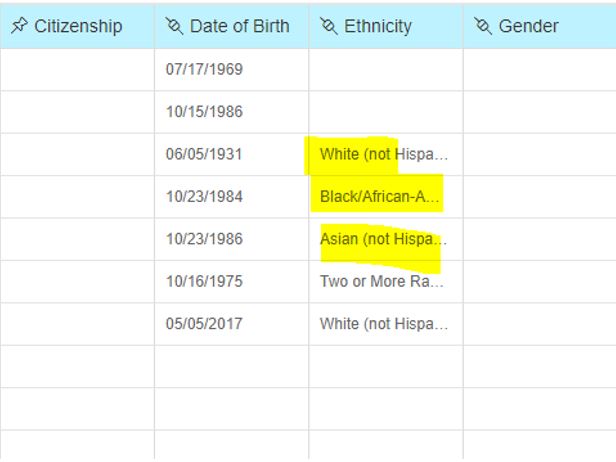Viewport: 616px width, 462px height.
Task: Click the crossed pin icon beside Gender
Action: click(x=483, y=26)
